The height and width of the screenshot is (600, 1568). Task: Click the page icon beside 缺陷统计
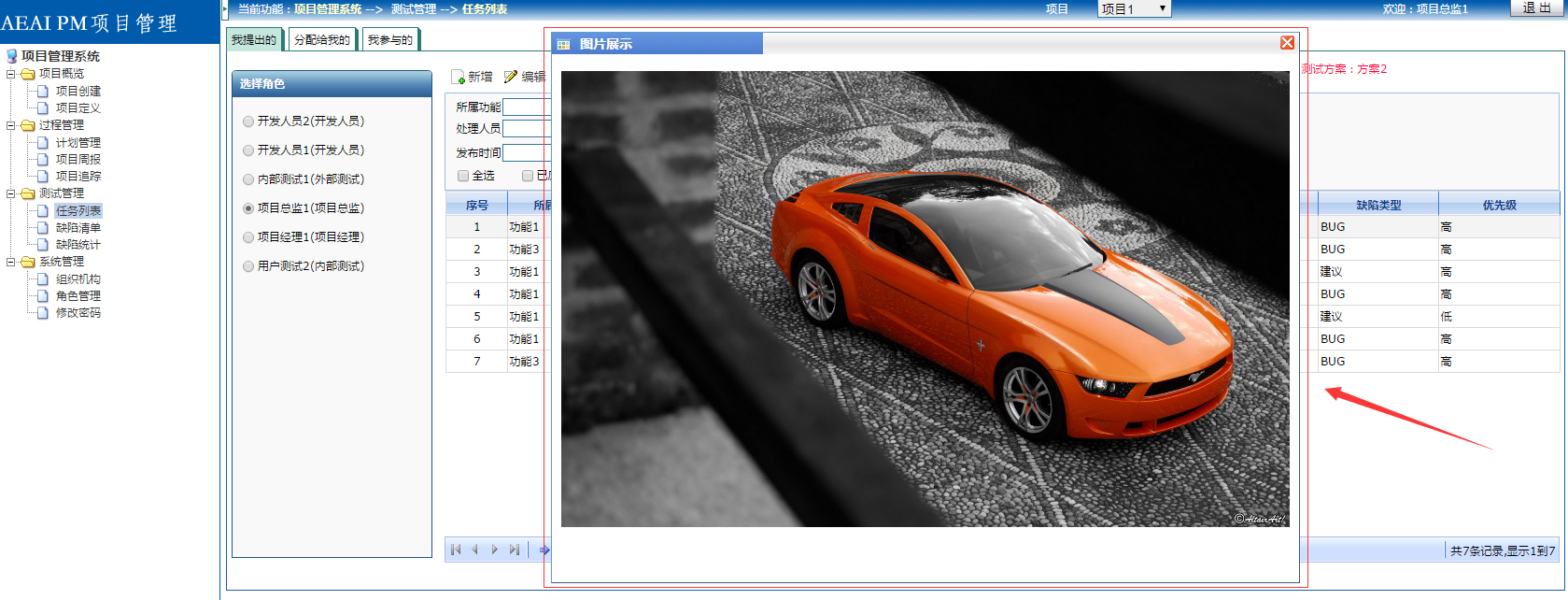[x=43, y=244]
